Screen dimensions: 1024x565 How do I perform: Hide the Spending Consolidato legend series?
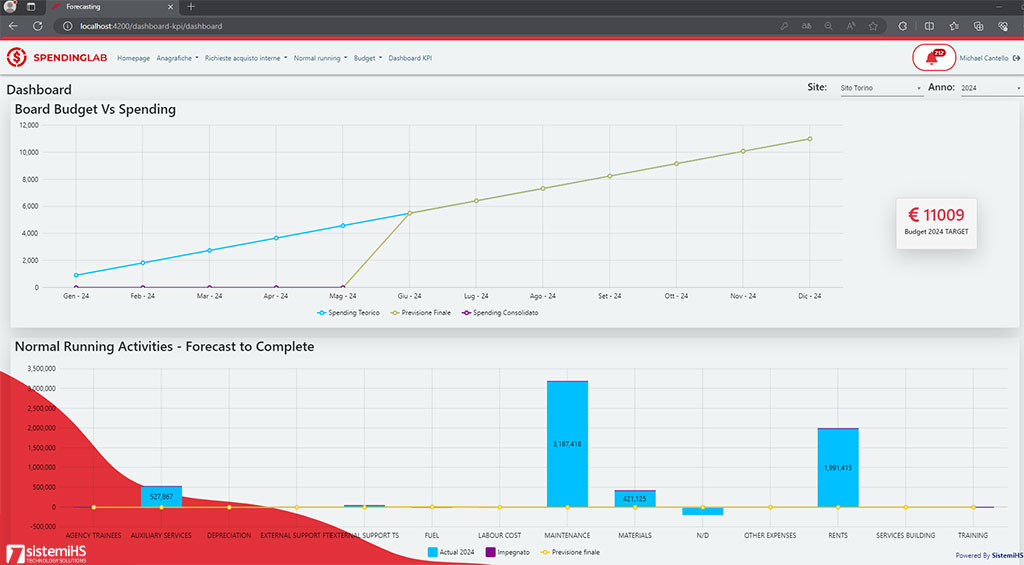click(500, 313)
